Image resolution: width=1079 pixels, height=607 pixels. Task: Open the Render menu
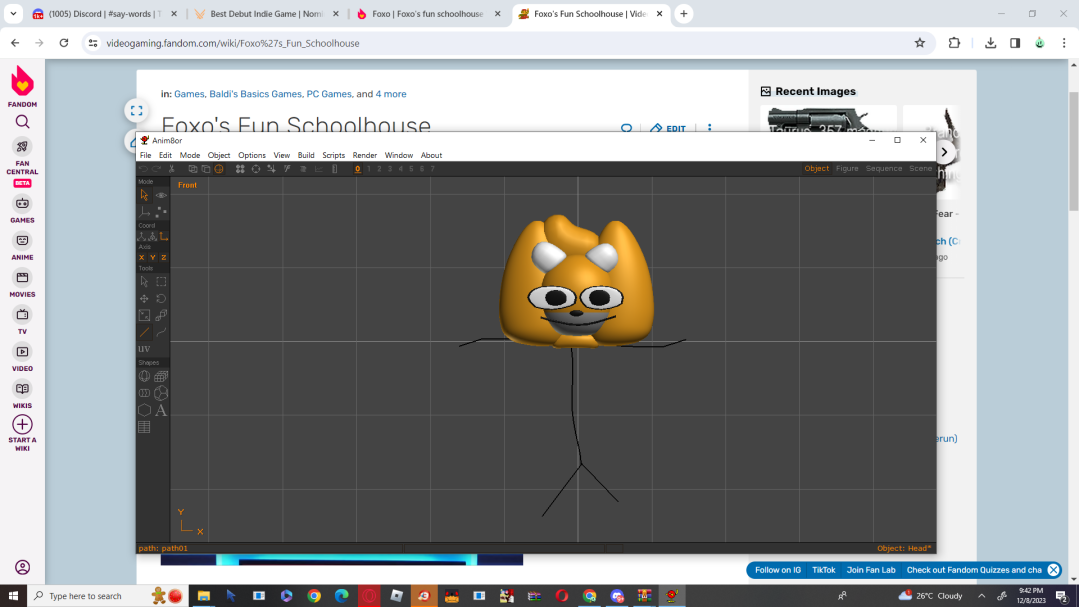[365, 156]
